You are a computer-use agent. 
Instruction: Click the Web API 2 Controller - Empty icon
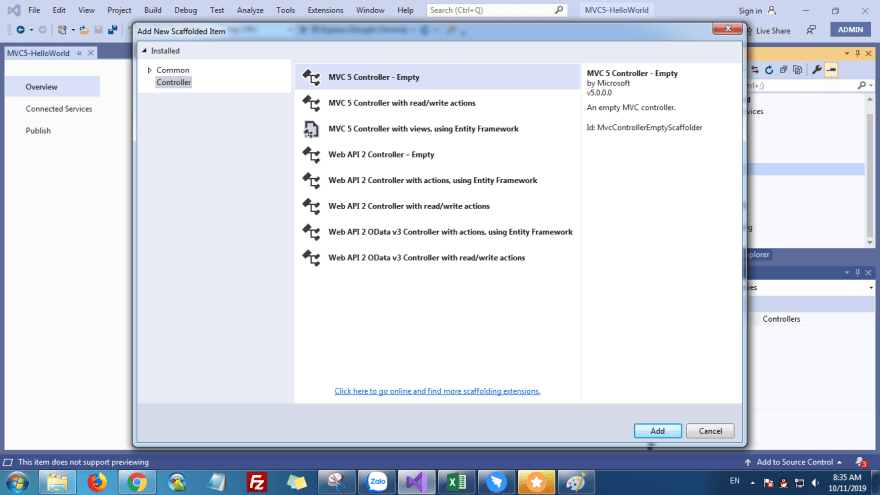point(311,154)
